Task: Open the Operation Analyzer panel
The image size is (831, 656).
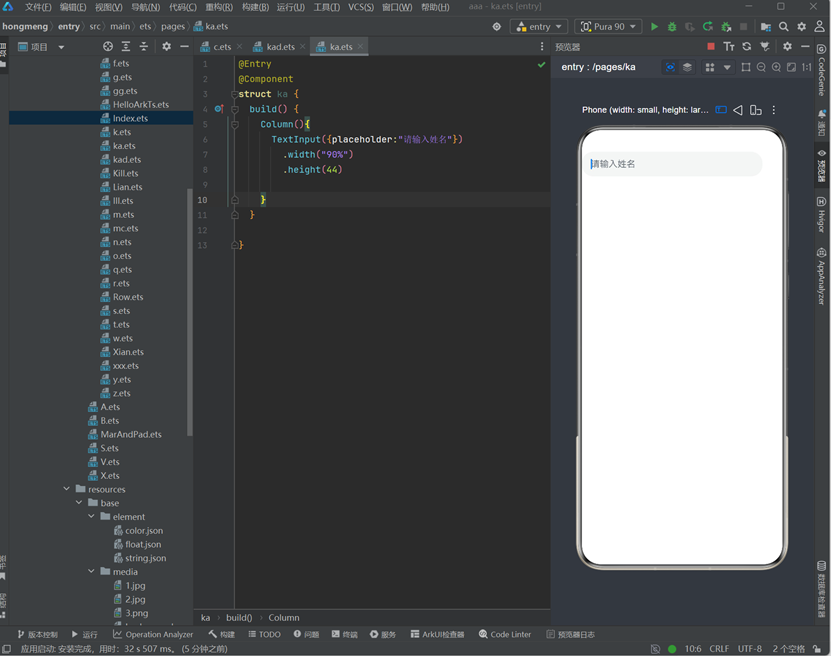Action: tap(153, 634)
